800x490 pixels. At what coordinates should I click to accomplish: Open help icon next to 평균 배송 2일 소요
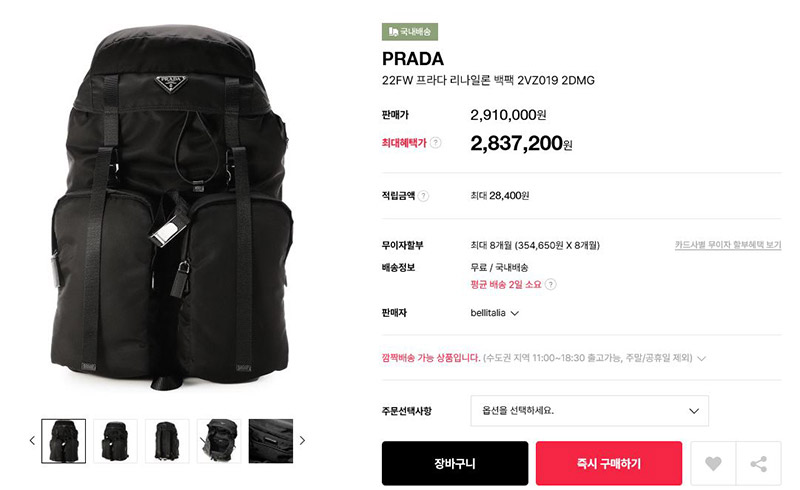pyautogui.click(x=551, y=285)
